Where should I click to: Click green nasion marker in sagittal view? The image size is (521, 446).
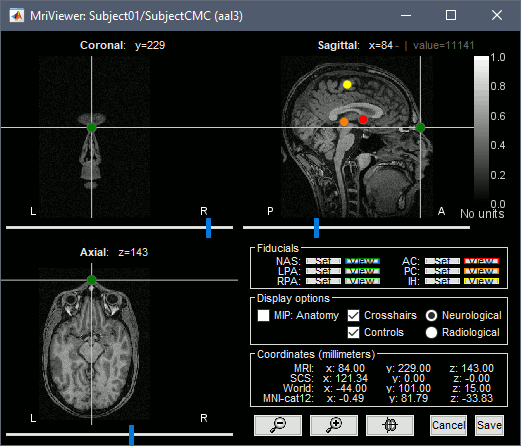click(x=420, y=127)
